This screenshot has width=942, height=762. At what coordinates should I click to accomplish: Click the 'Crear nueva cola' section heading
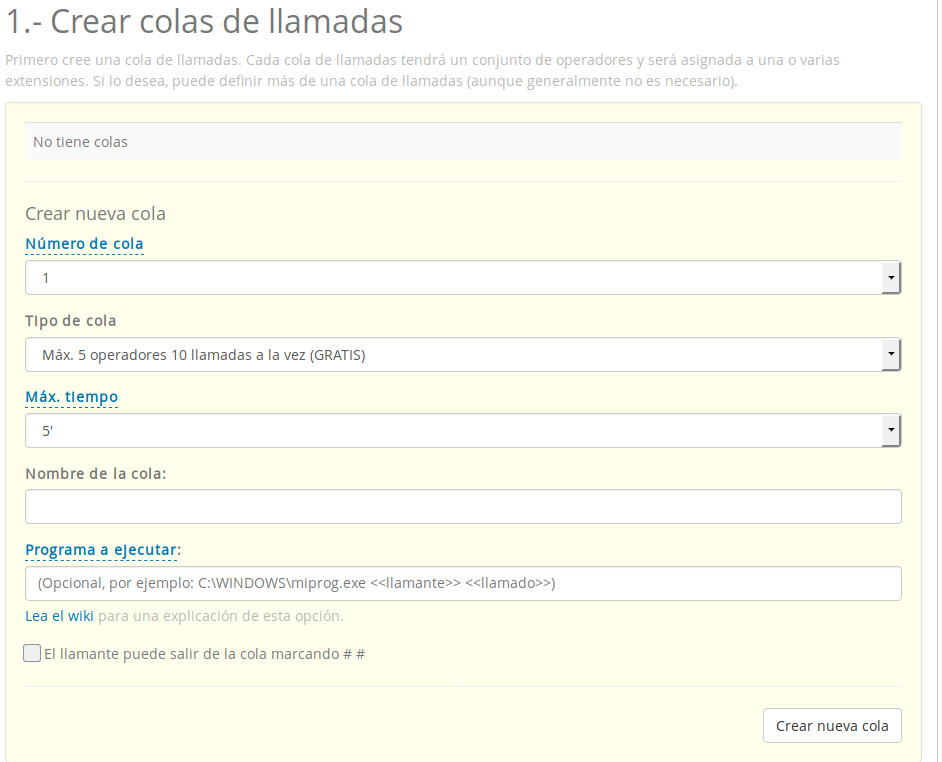tap(96, 213)
